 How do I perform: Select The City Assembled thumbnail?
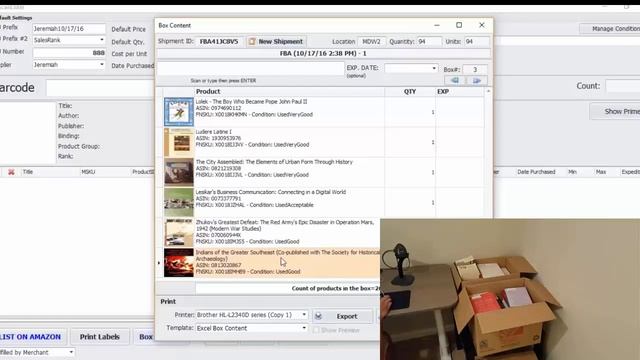[x=179, y=172]
